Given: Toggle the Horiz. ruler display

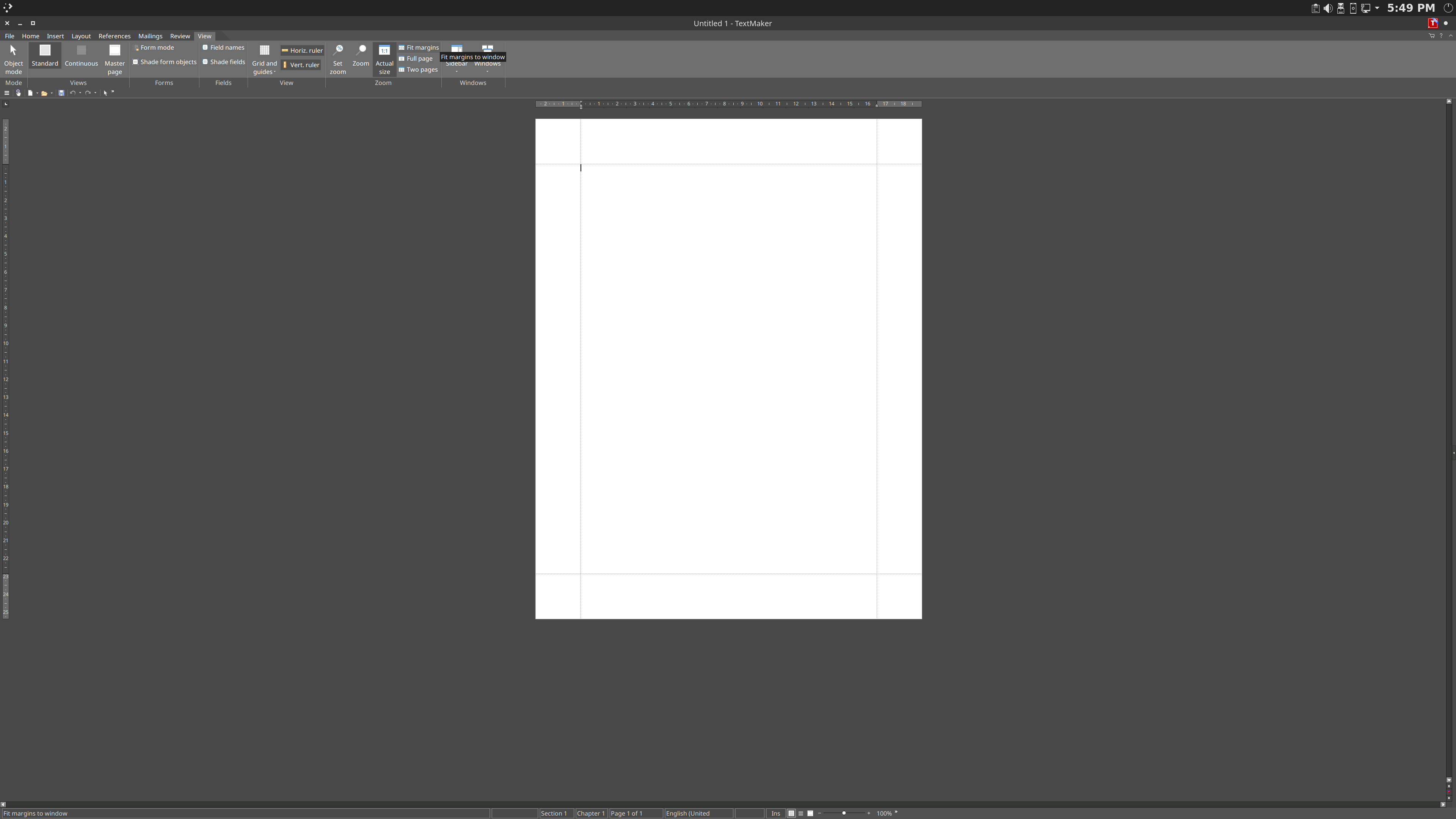Looking at the screenshot, I should 302,50.
